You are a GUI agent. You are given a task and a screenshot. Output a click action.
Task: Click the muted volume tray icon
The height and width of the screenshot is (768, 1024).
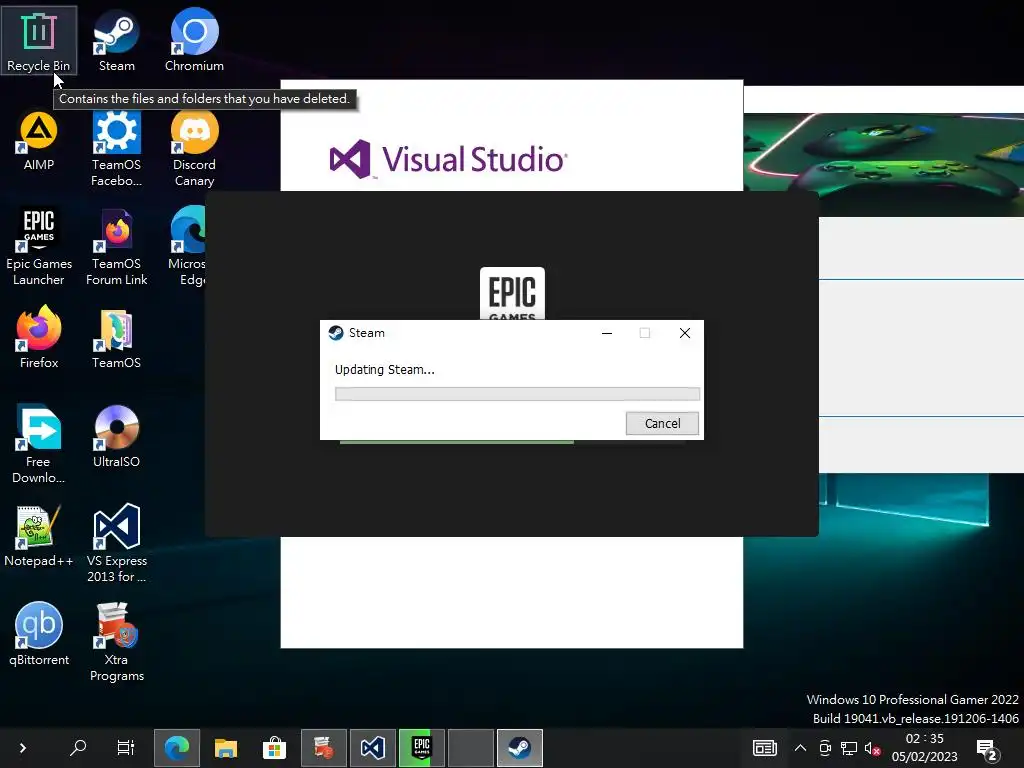(872, 748)
